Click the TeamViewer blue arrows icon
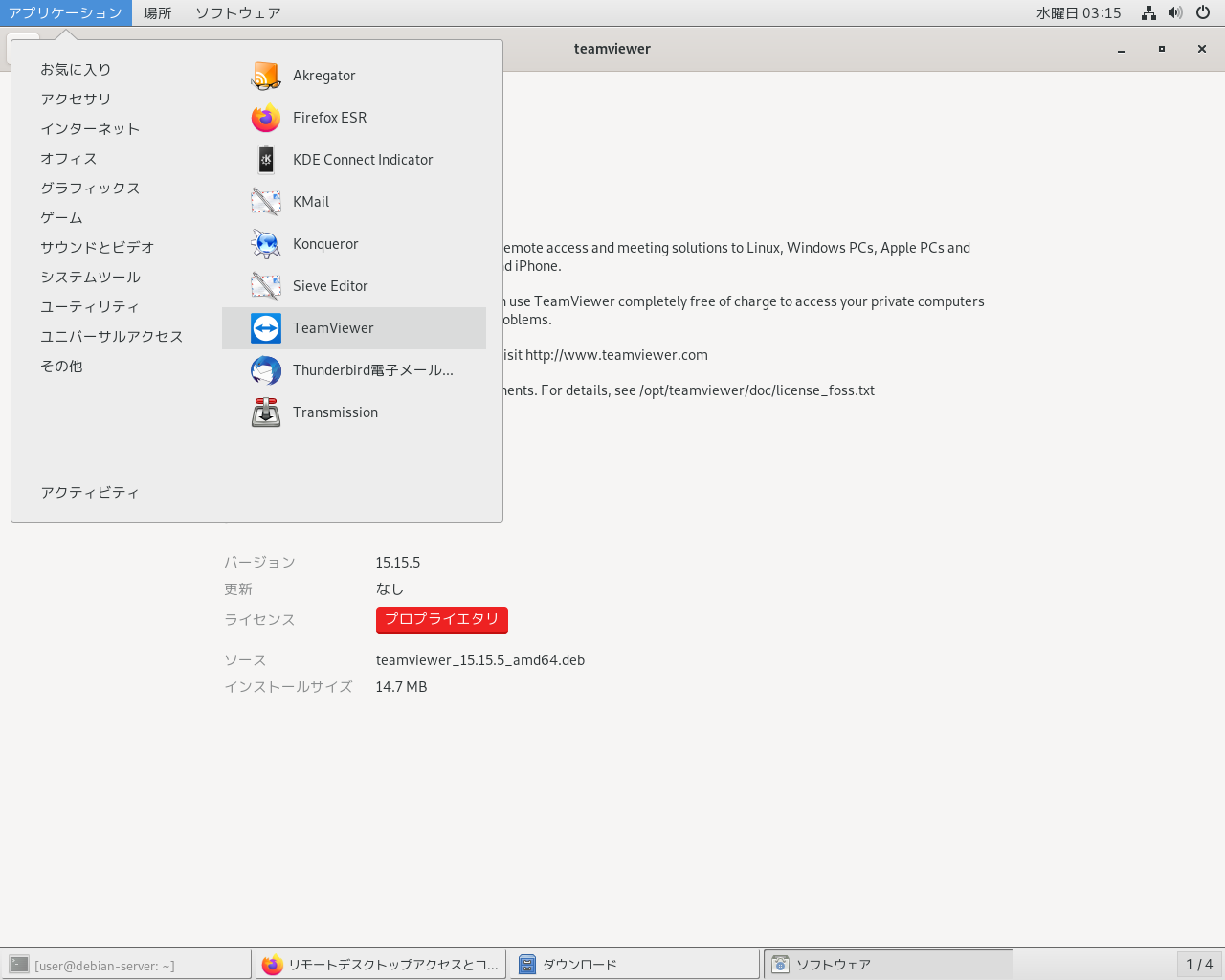1225x980 pixels. 266,328
